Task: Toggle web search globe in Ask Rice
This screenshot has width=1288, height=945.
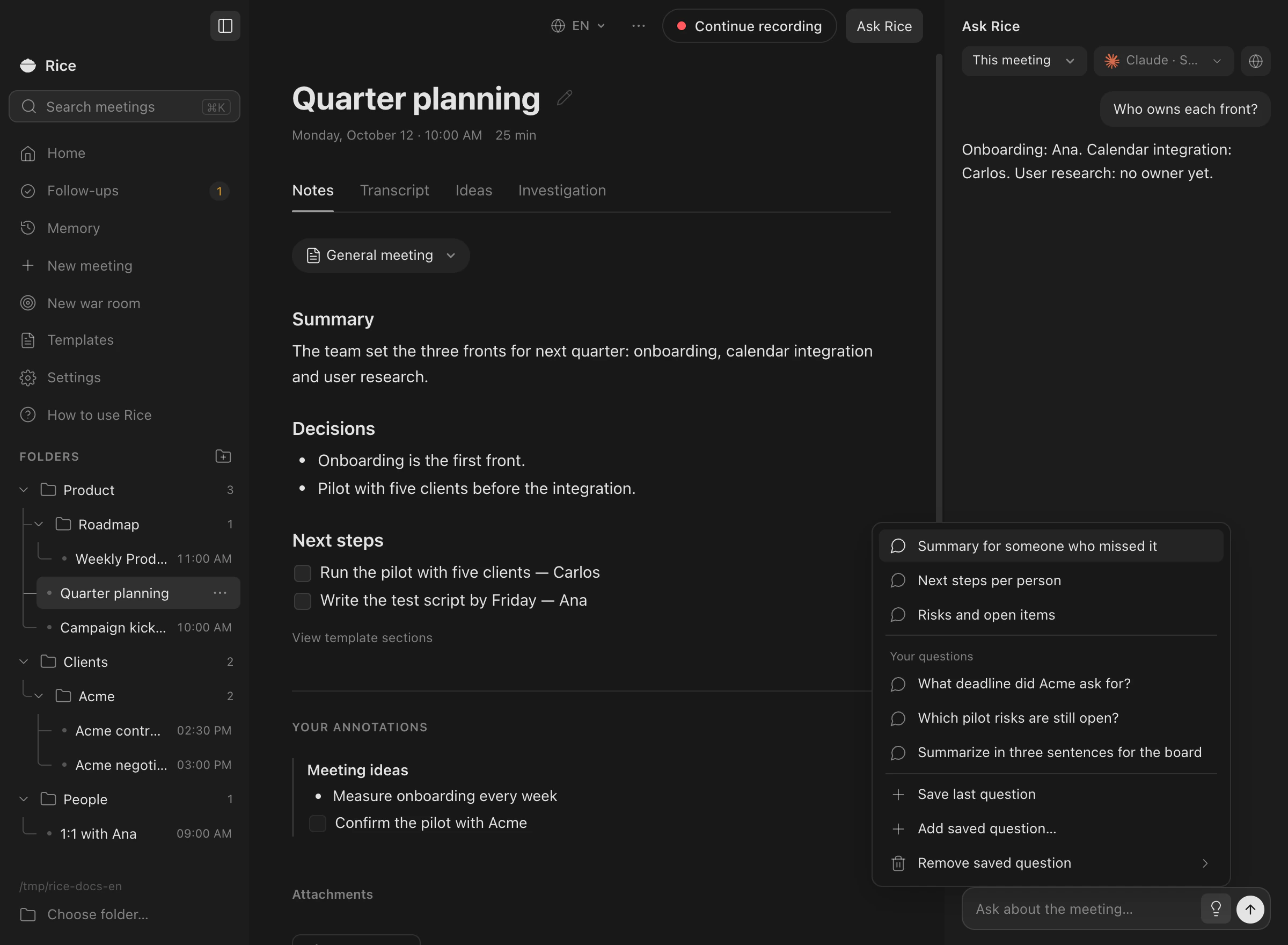Action: click(x=1255, y=61)
